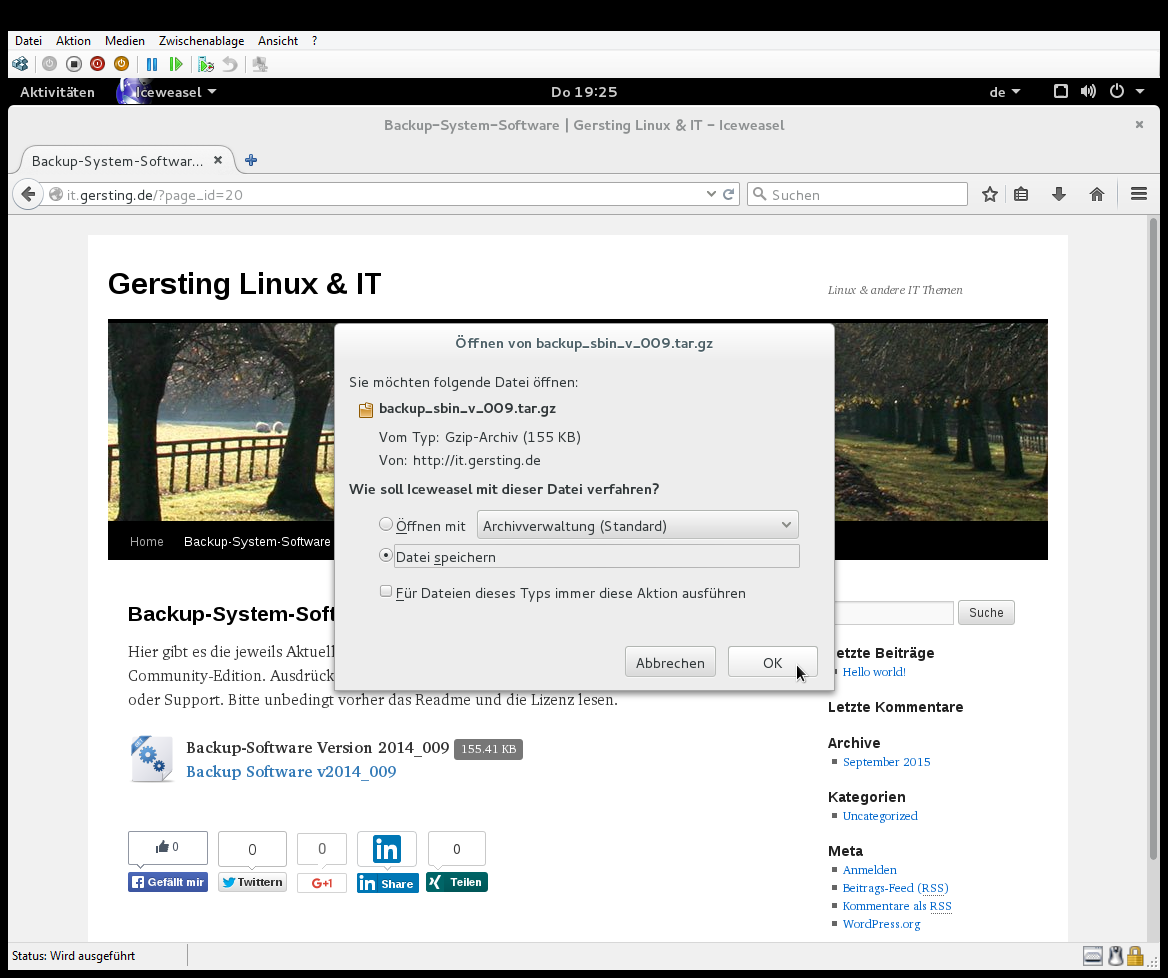The height and width of the screenshot is (978, 1168).
Task: Pause the virtual machine
Action: pos(152,64)
